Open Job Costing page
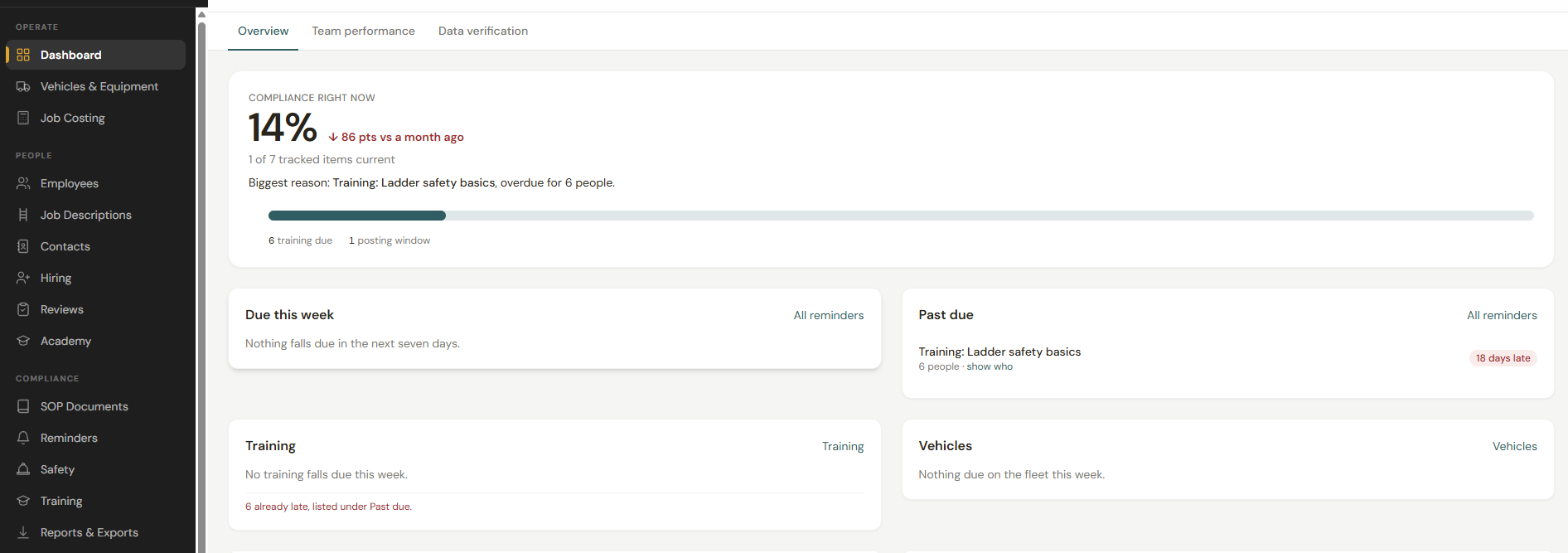 click(95, 118)
